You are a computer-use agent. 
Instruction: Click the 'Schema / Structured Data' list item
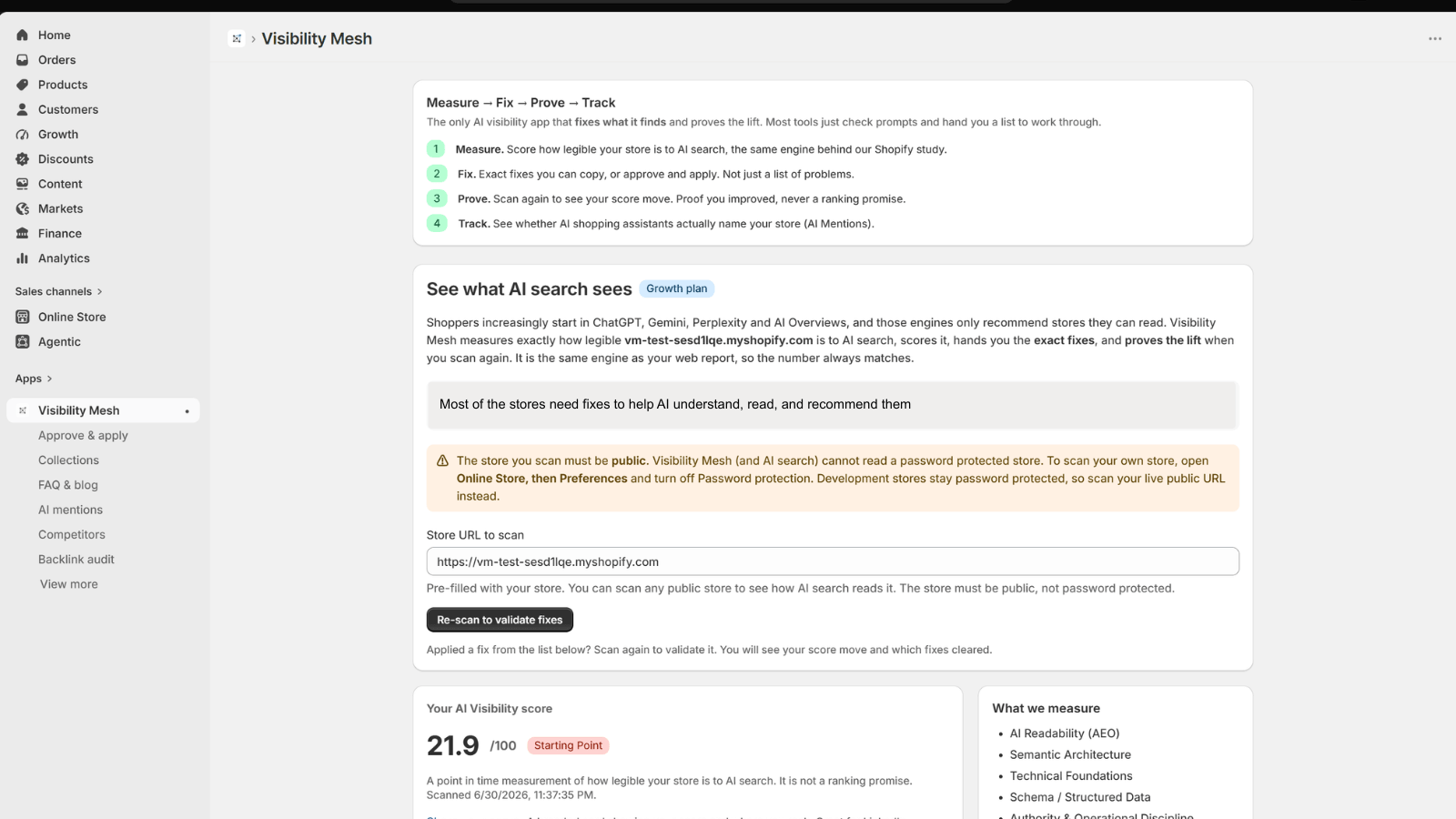pos(1080,797)
